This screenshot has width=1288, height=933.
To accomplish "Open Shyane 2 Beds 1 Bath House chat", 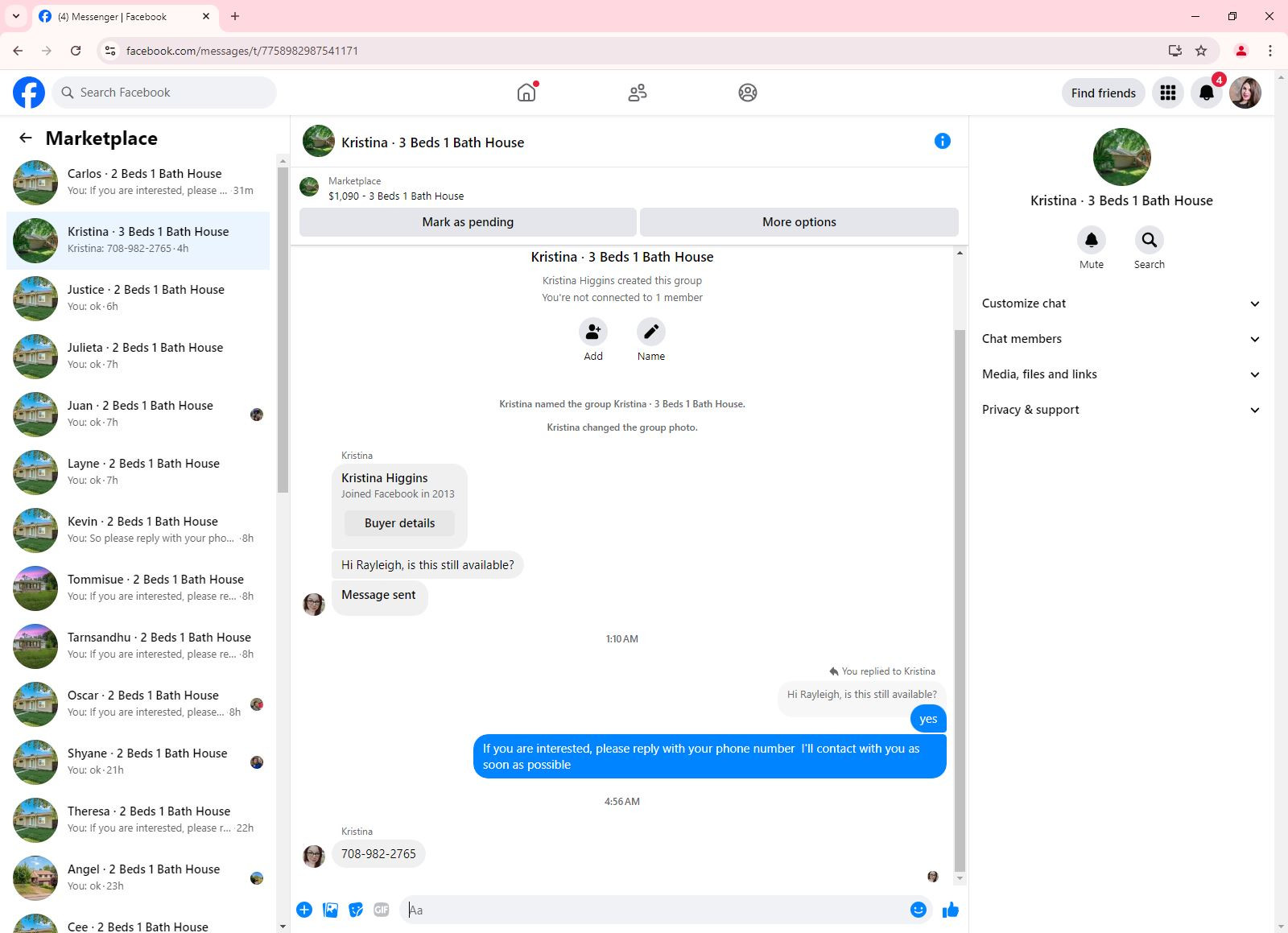I will [x=138, y=762].
